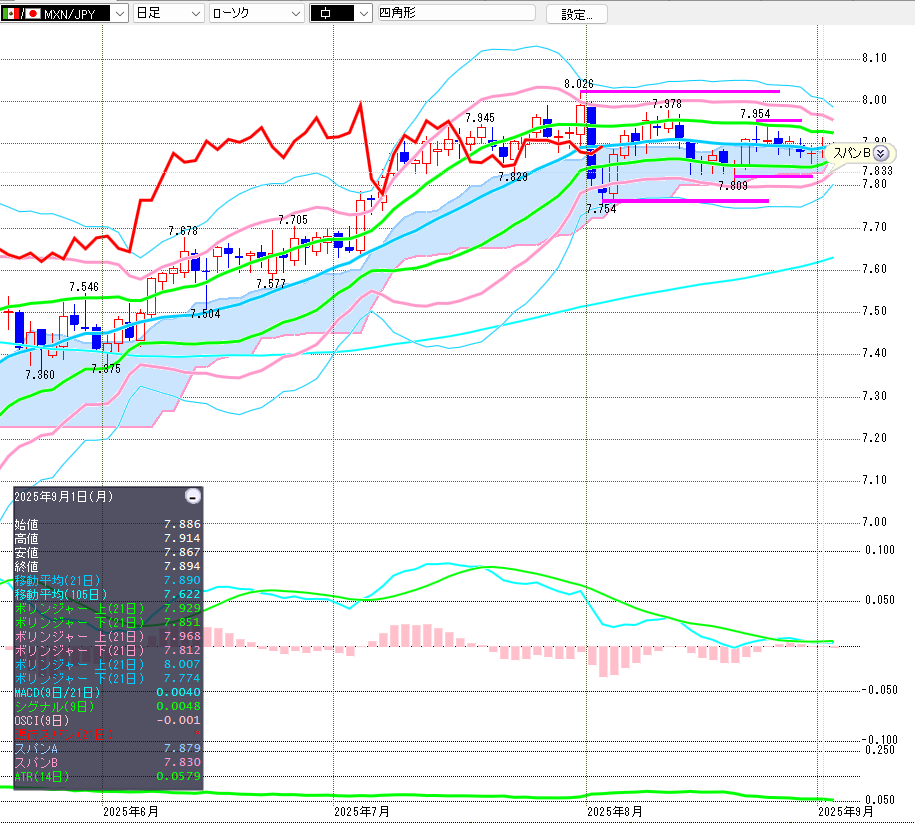This screenshot has height=823, width=915.
Task: Click the 7.577 price annotation
Action: point(271,284)
